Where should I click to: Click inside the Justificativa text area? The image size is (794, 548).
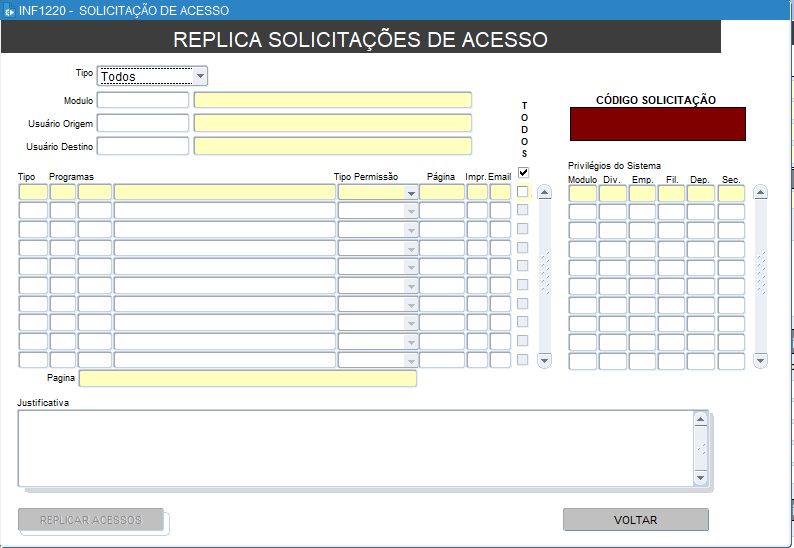(x=355, y=448)
